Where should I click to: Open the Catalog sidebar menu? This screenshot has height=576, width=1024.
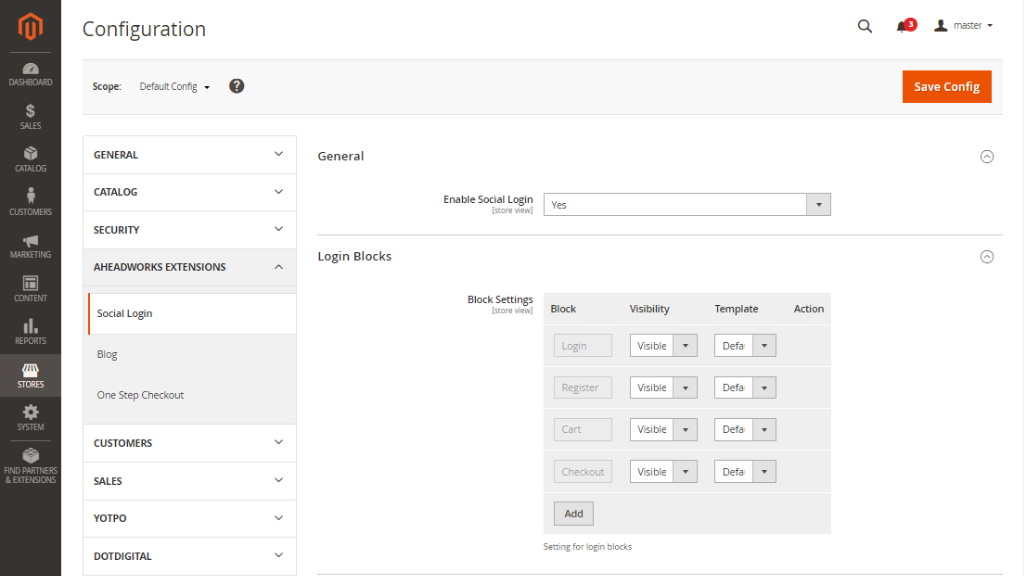(30, 160)
